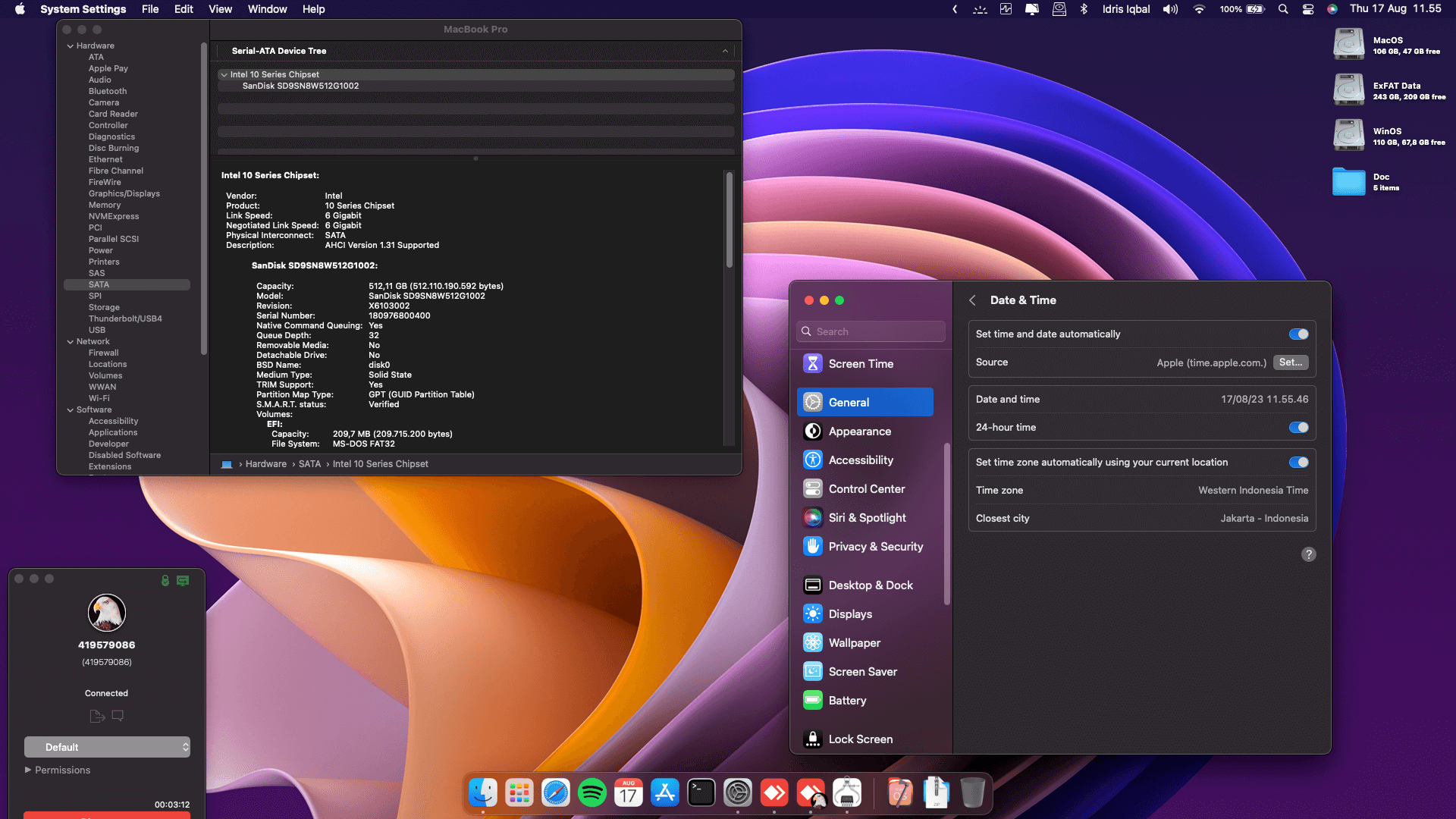Screen dimensions: 1456x819
Task: Toggle automatic time zone by location
Action: [1298, 463]
